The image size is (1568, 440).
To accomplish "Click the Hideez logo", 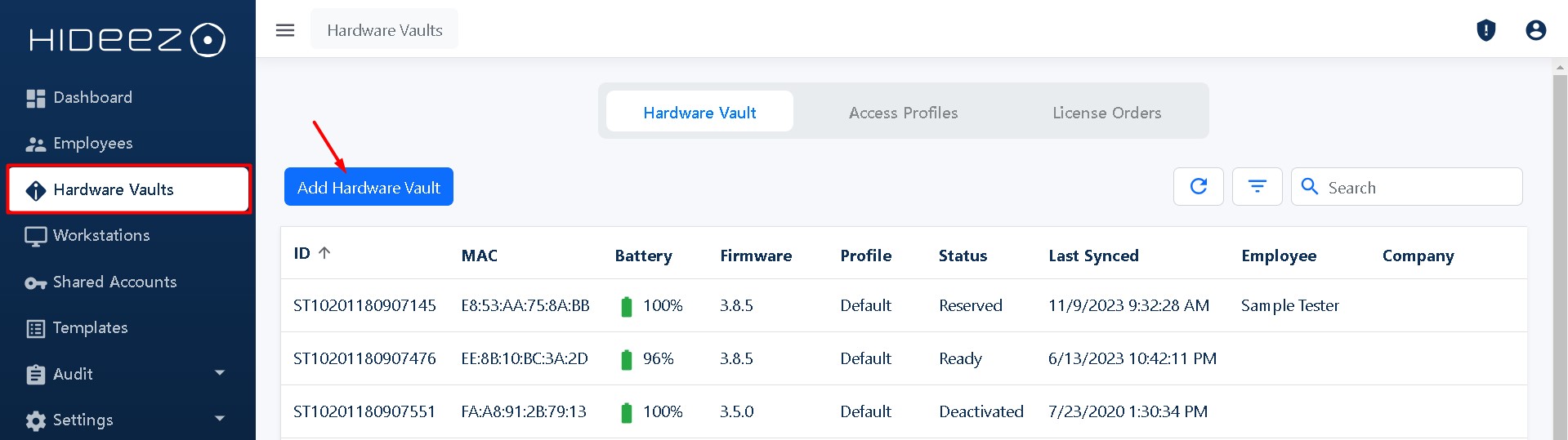I will pos(127,39).
